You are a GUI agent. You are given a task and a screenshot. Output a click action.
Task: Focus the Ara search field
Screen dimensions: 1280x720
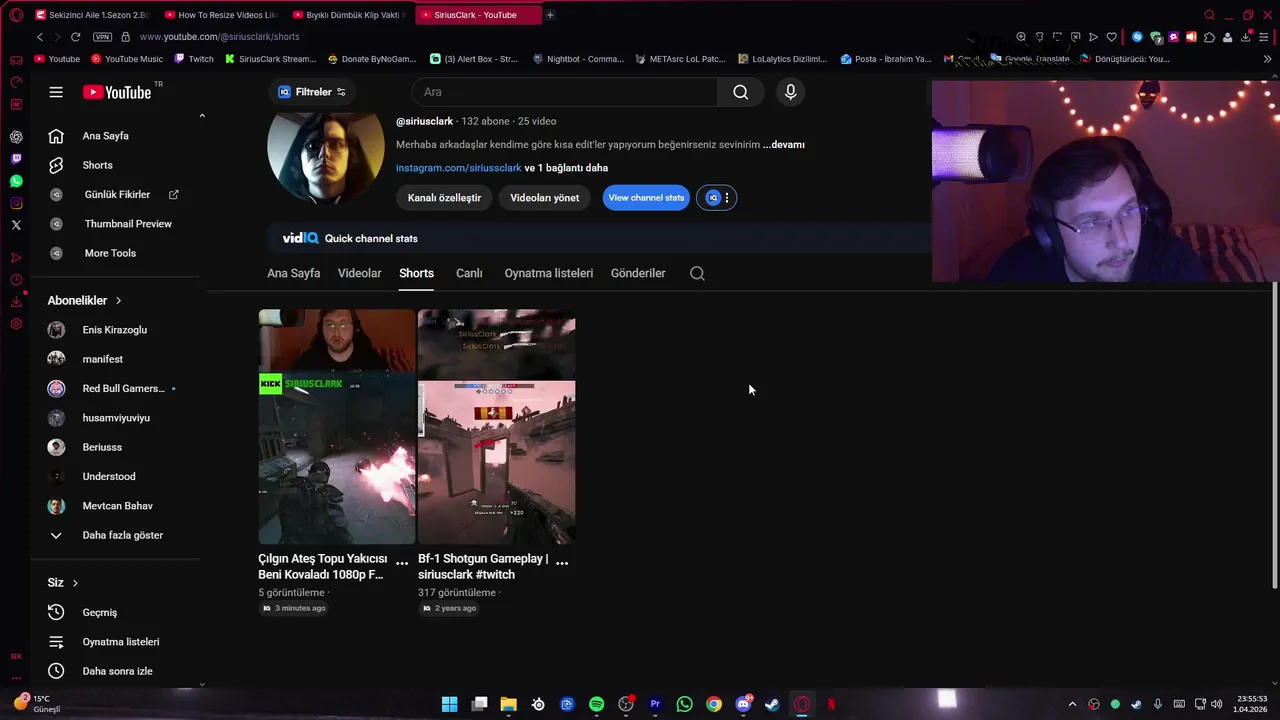(x=565, y=92)
